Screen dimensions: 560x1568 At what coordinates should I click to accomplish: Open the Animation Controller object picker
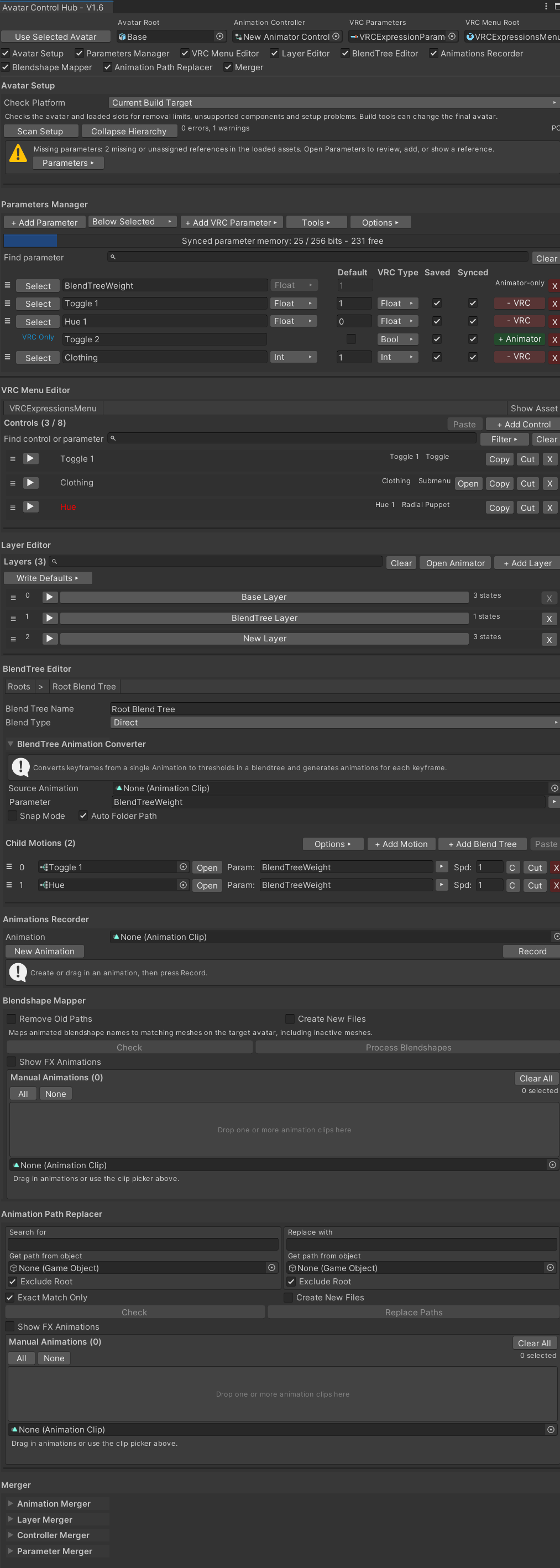click(336, 36)
